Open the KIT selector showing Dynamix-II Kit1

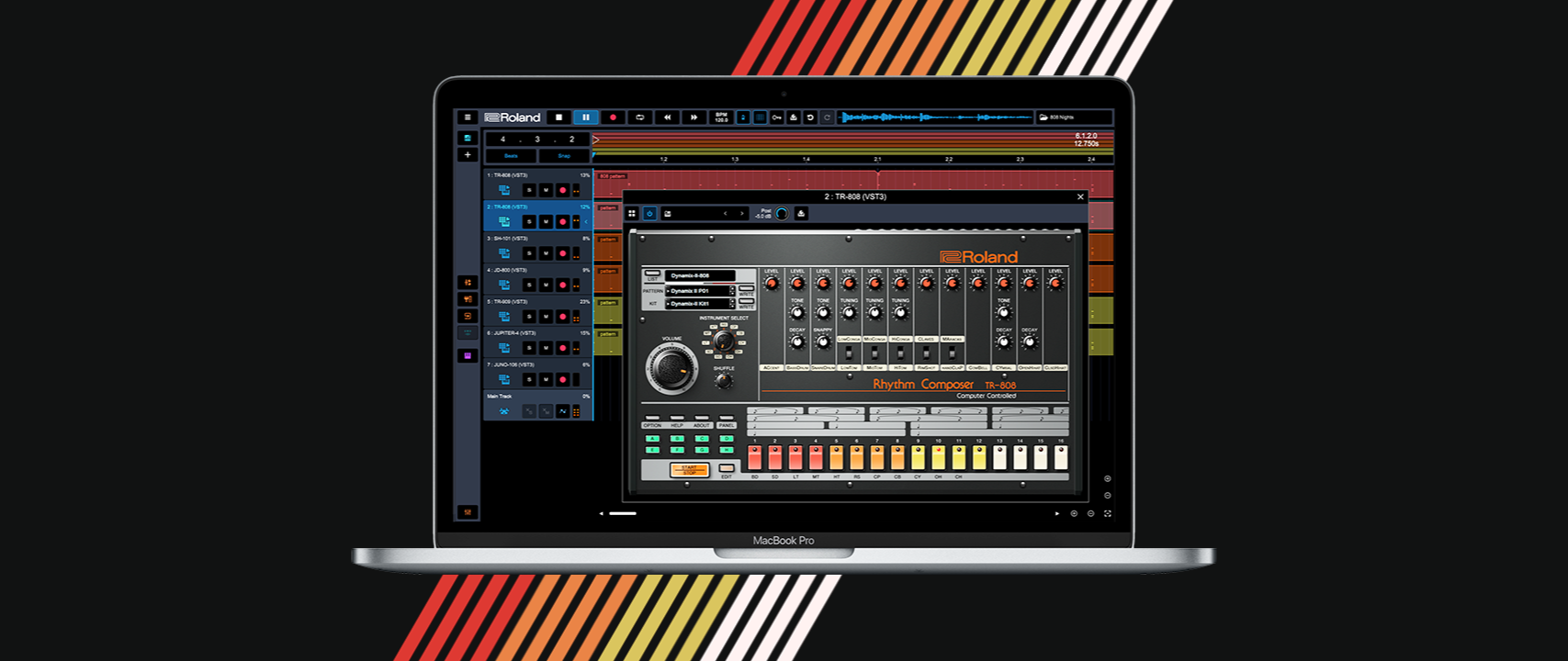pos(700,303)
